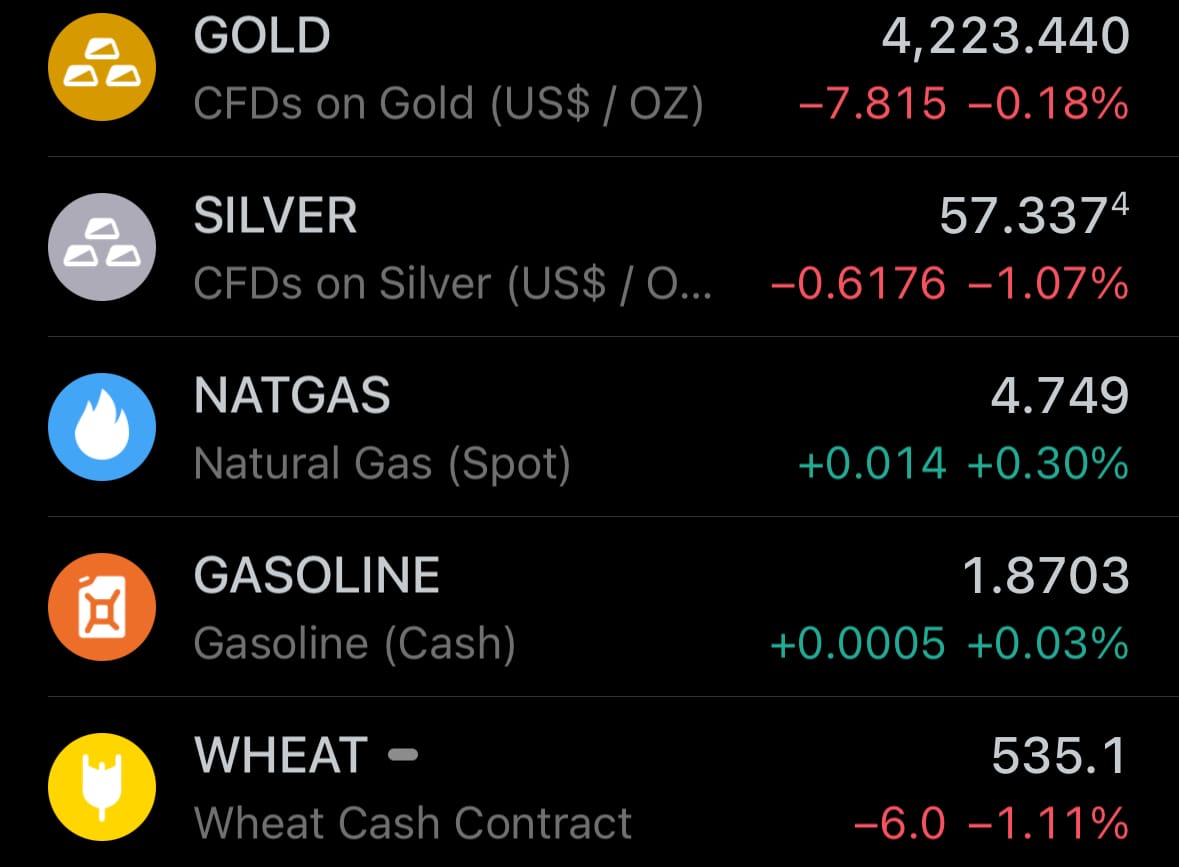
Task: Tap gold's −0.18% change value
Action: pos(1048,103)
